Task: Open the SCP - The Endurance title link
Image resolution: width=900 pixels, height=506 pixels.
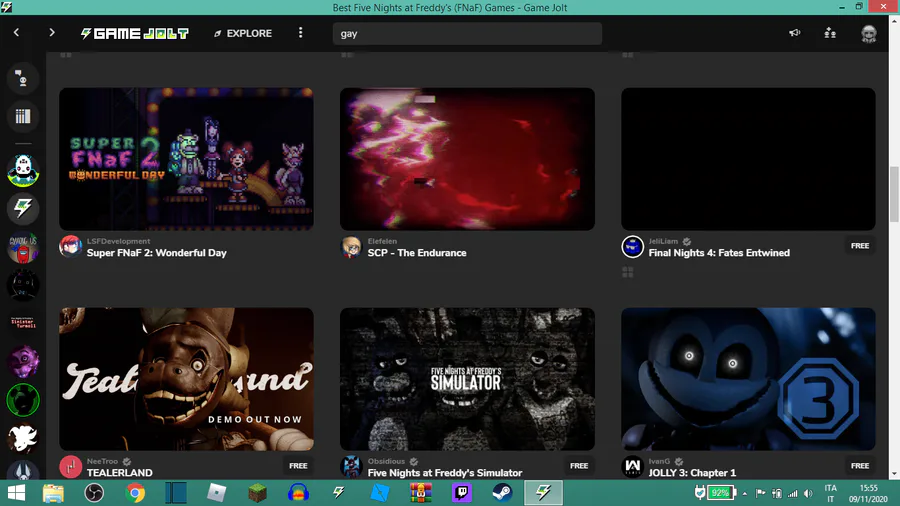Action: pos(417,253)
